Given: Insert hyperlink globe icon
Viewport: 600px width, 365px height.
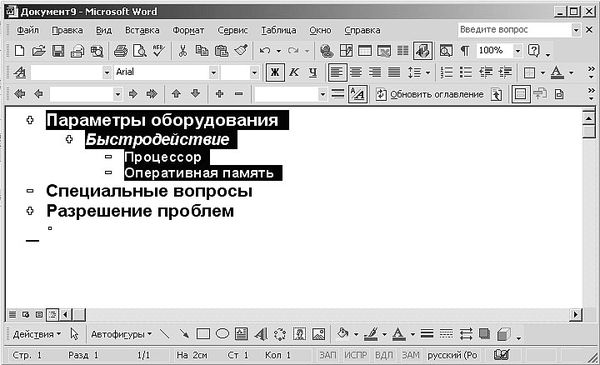Looking at the screenshot, I should click(326, 51).
